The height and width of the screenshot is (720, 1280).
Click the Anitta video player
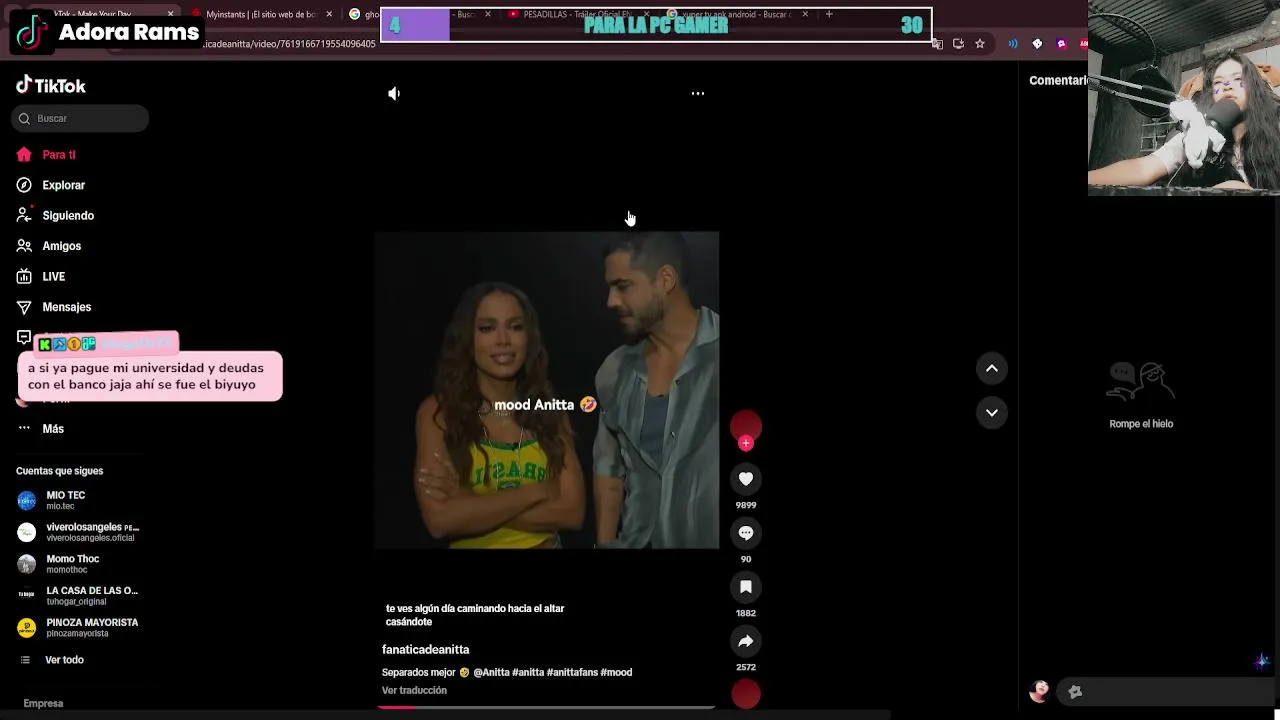[x=546, y=390]
